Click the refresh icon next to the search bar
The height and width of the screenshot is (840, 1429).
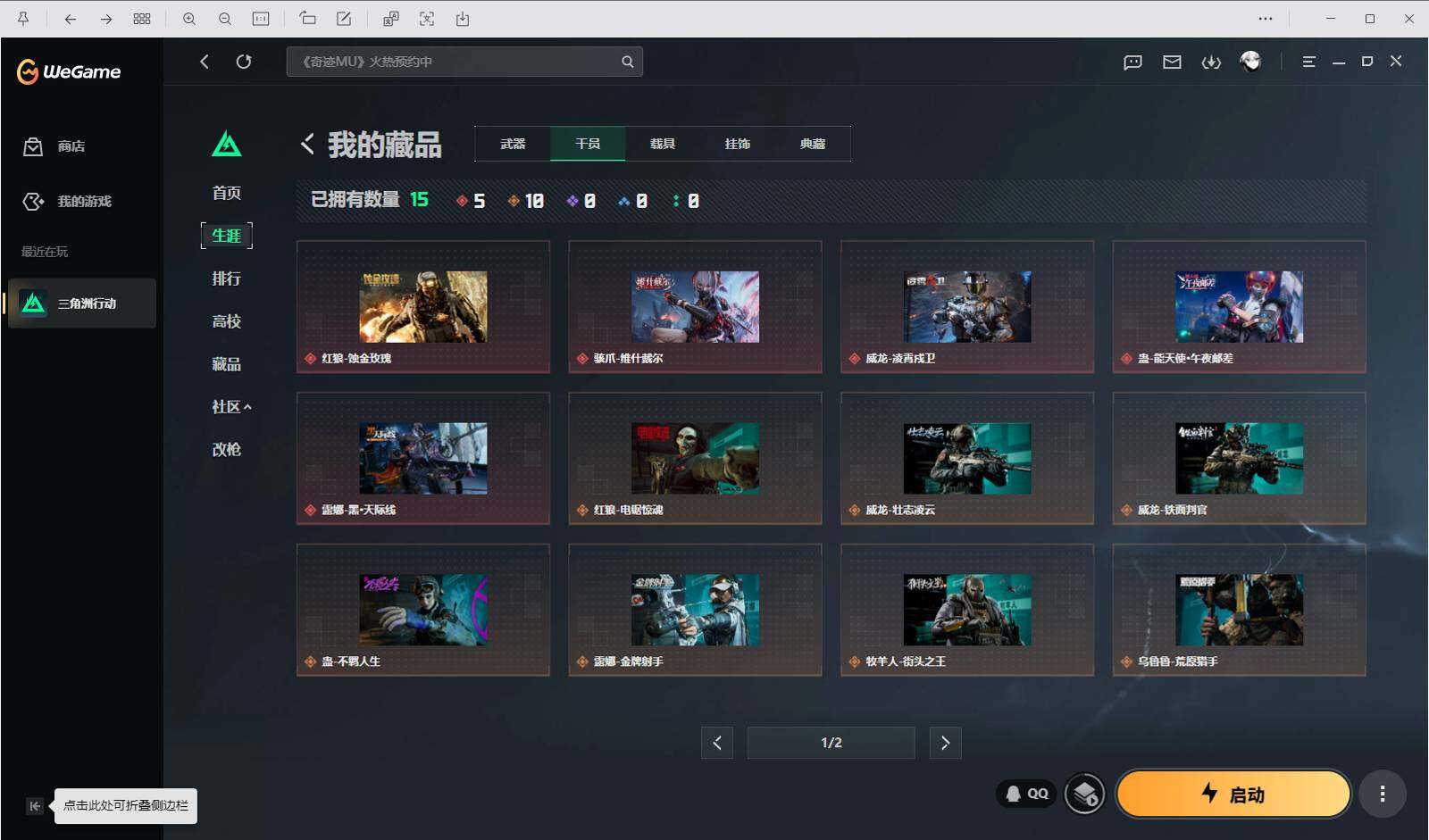coord(244,62)
